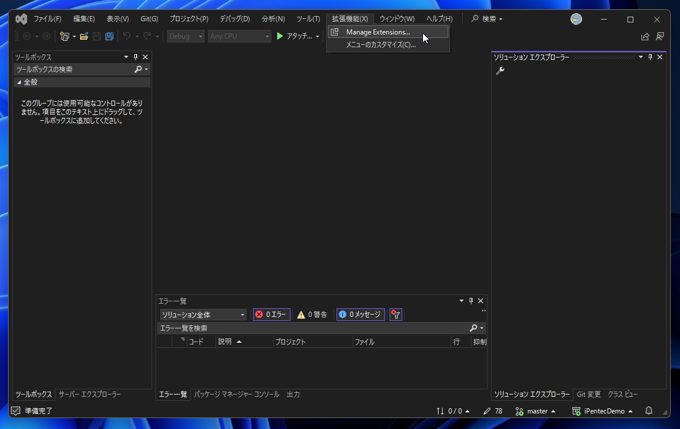This screenshot has width=680, height=429.
Task: Click the account avatar icon
Action: (576, 19)
